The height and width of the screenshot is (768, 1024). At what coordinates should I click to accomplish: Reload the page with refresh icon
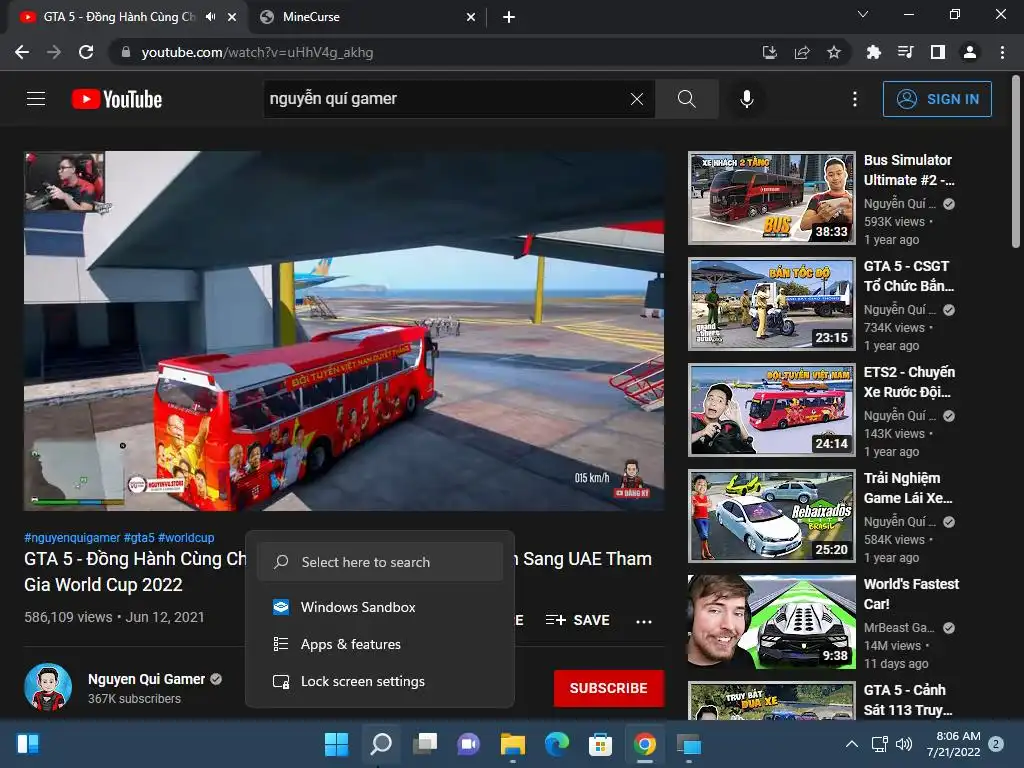click(86, 52)
